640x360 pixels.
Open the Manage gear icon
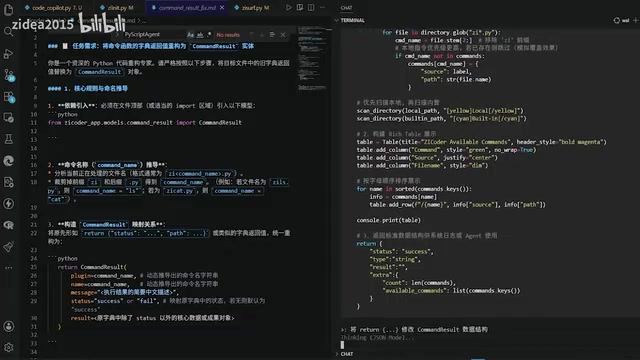tap(8, 347)
